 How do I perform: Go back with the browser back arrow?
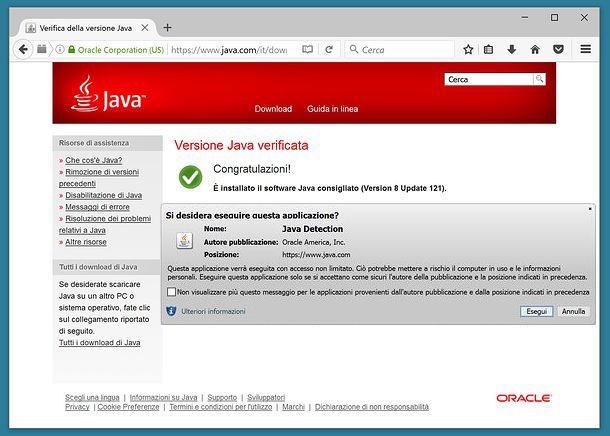pos(23,49)
